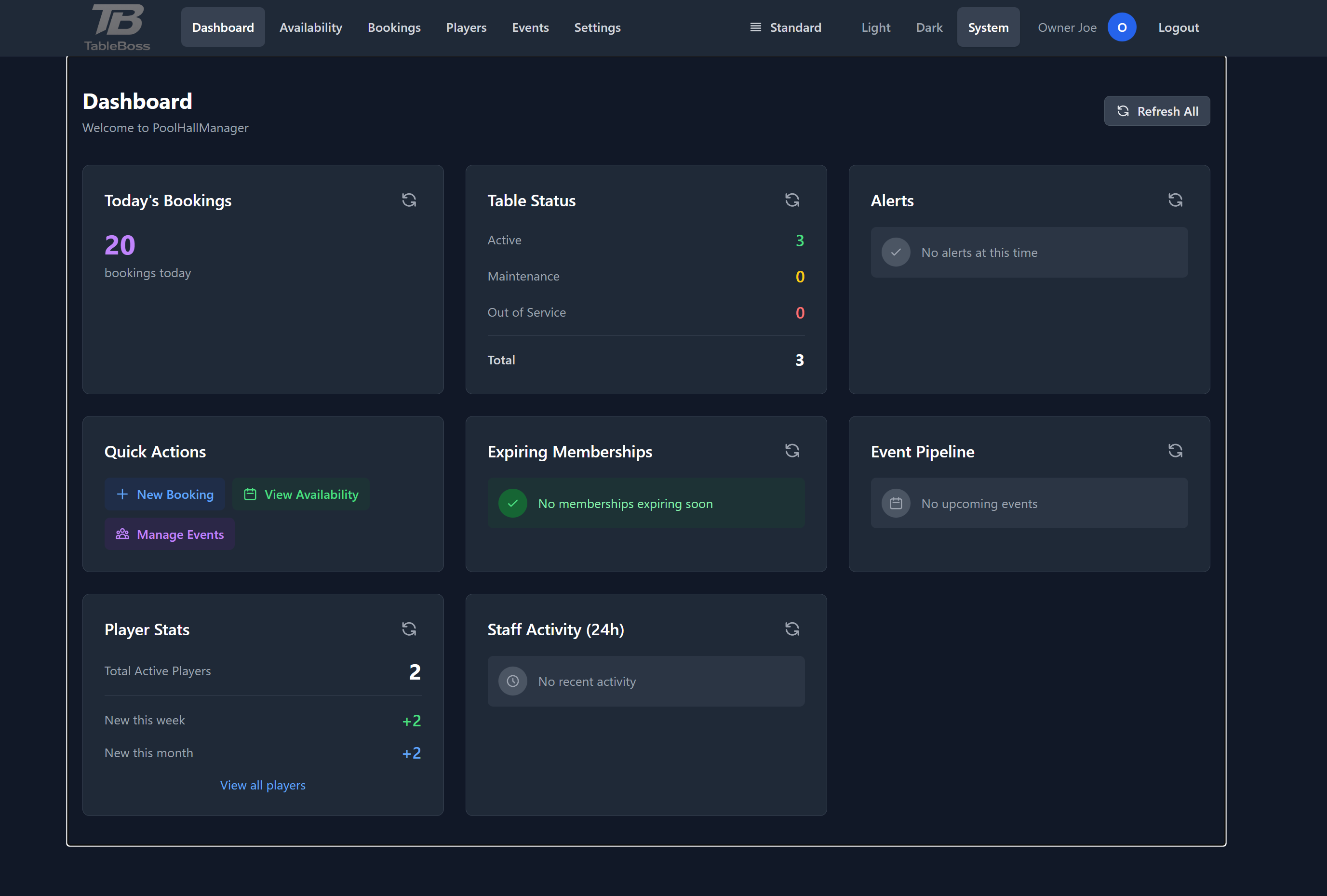The width and height of the screenshot is (1327, 896).
Task: Create a New Booking
Action: coord(164,494)
